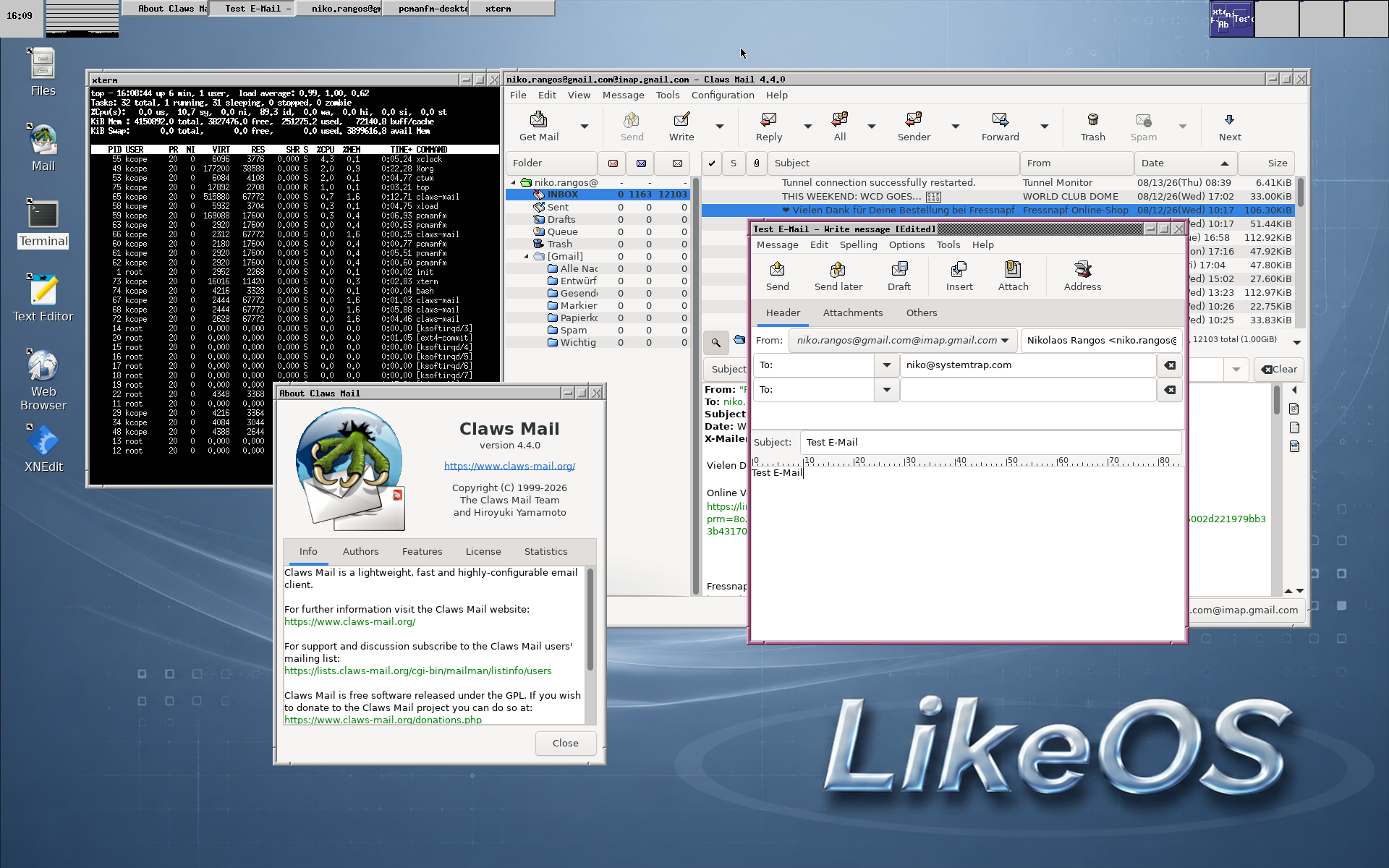Open the Reply dropdown arrow

tap(808, 127)
